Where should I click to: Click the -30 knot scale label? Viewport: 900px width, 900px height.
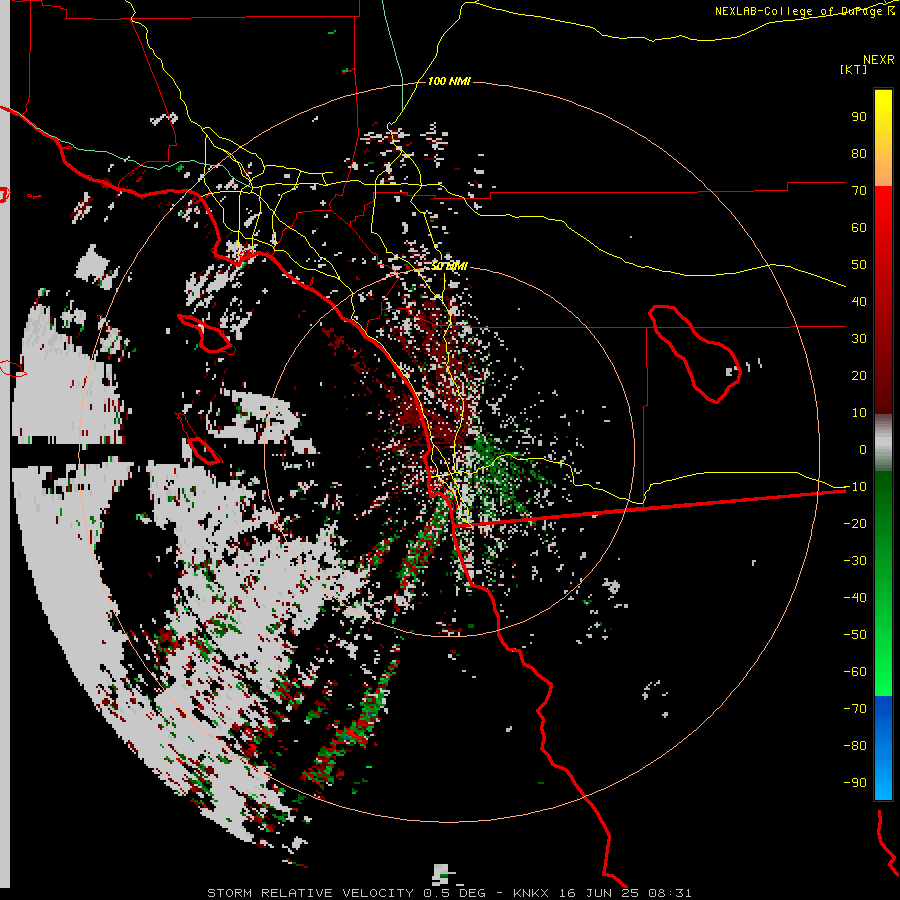pyautogui.click(x=855, y=561)
